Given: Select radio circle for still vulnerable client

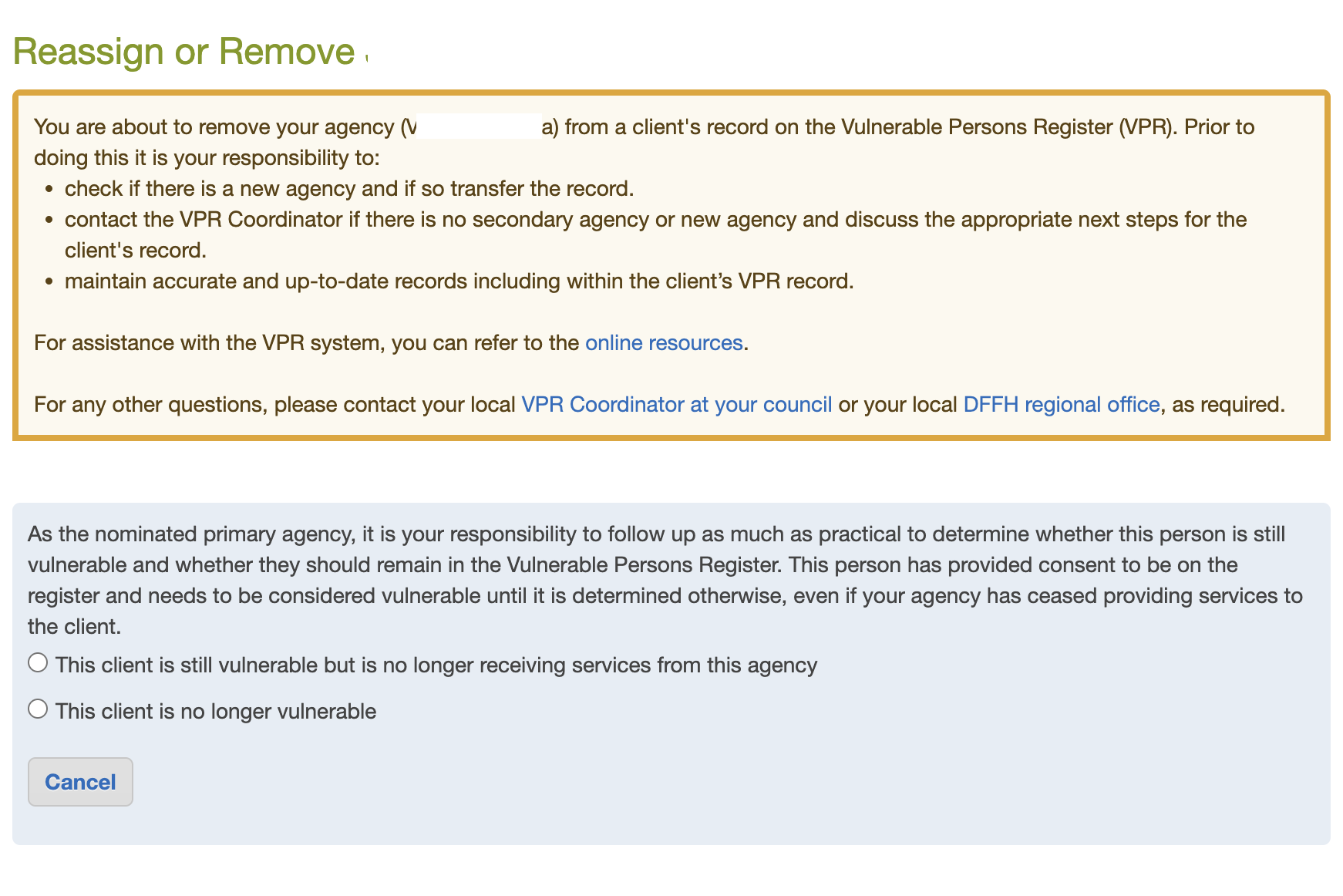Looking at the screenshot, I should (x=38, y=663).
